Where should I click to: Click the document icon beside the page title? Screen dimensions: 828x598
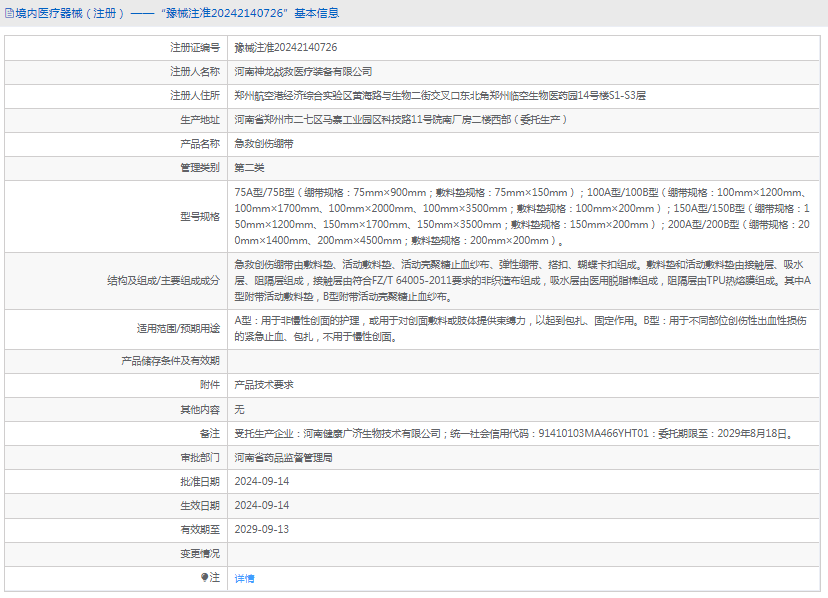pos(9,13)
